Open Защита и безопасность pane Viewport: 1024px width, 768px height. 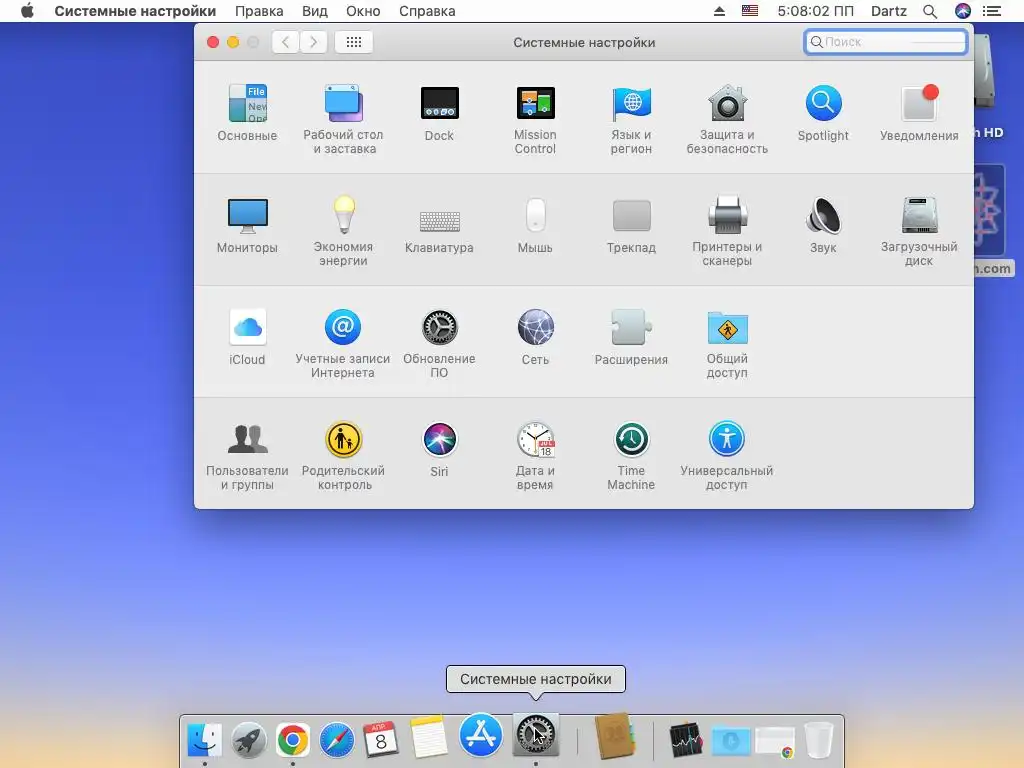coord(727,119)
